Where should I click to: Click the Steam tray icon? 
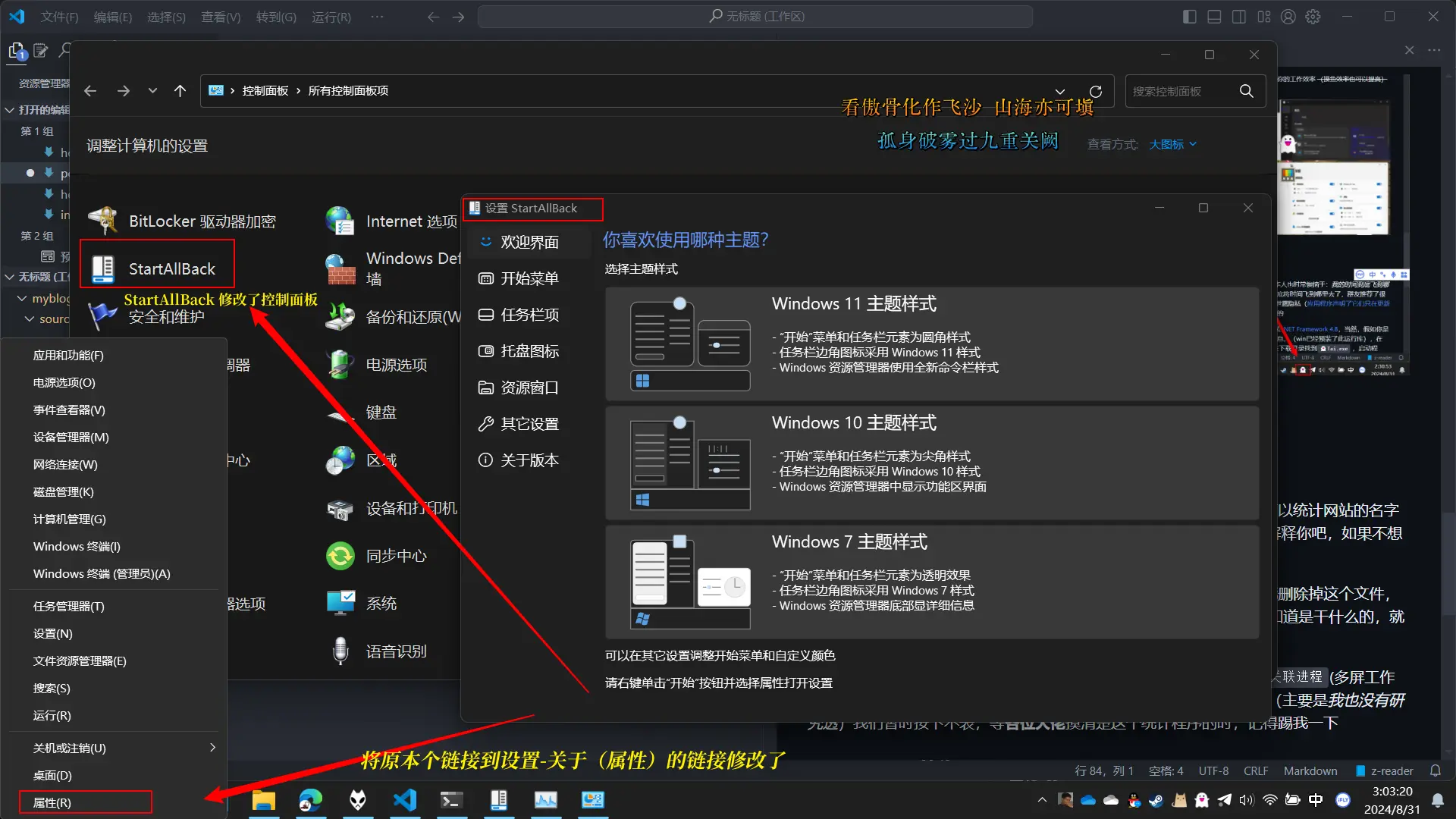pos(1156,800)
